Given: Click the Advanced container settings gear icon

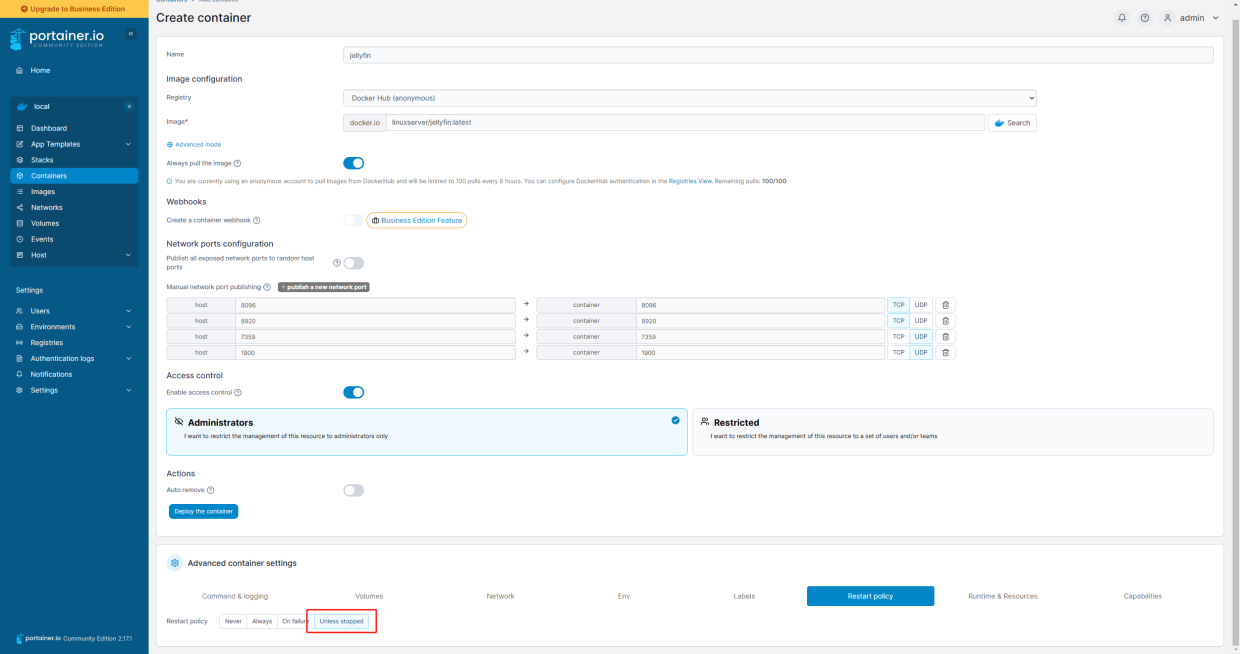Looking at the screenshot, I should [x=175, y=563].
